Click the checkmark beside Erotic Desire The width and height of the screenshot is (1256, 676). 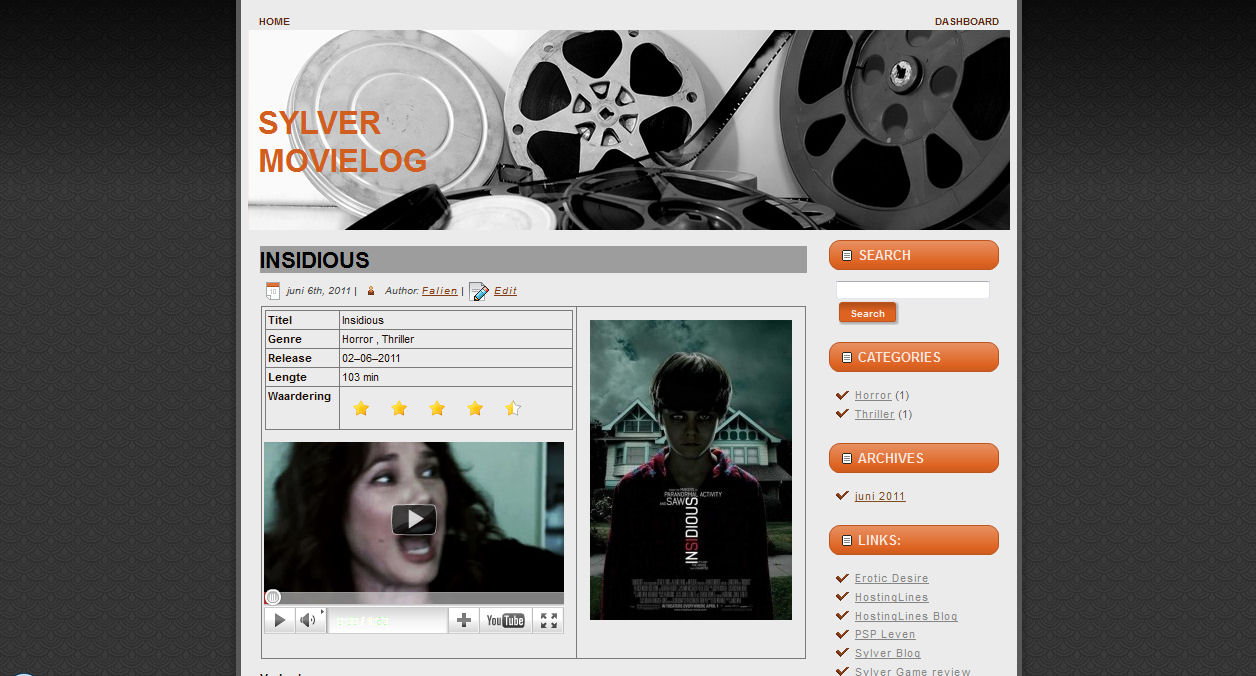click(x=842, y=578)
